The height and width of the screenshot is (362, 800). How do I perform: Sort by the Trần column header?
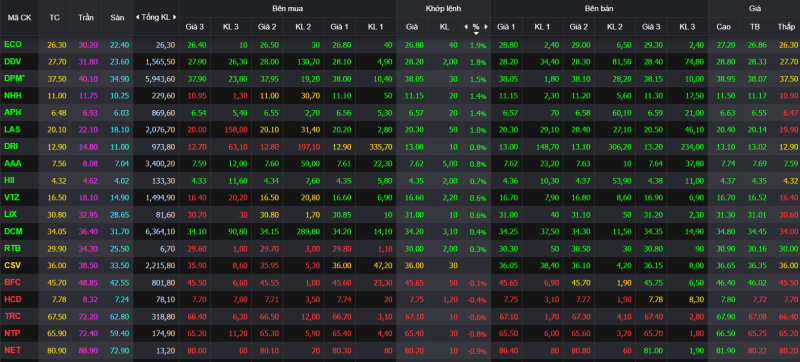(x=86, y=17)
